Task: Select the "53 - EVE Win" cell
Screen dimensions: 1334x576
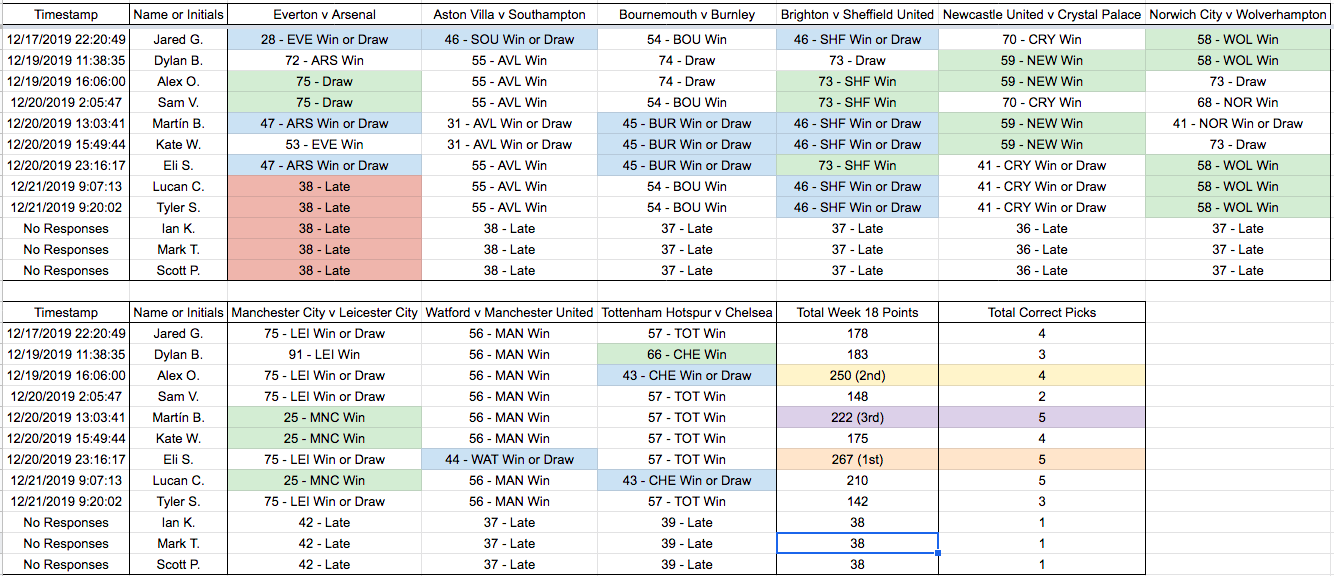Action: (x=324, y=144)
